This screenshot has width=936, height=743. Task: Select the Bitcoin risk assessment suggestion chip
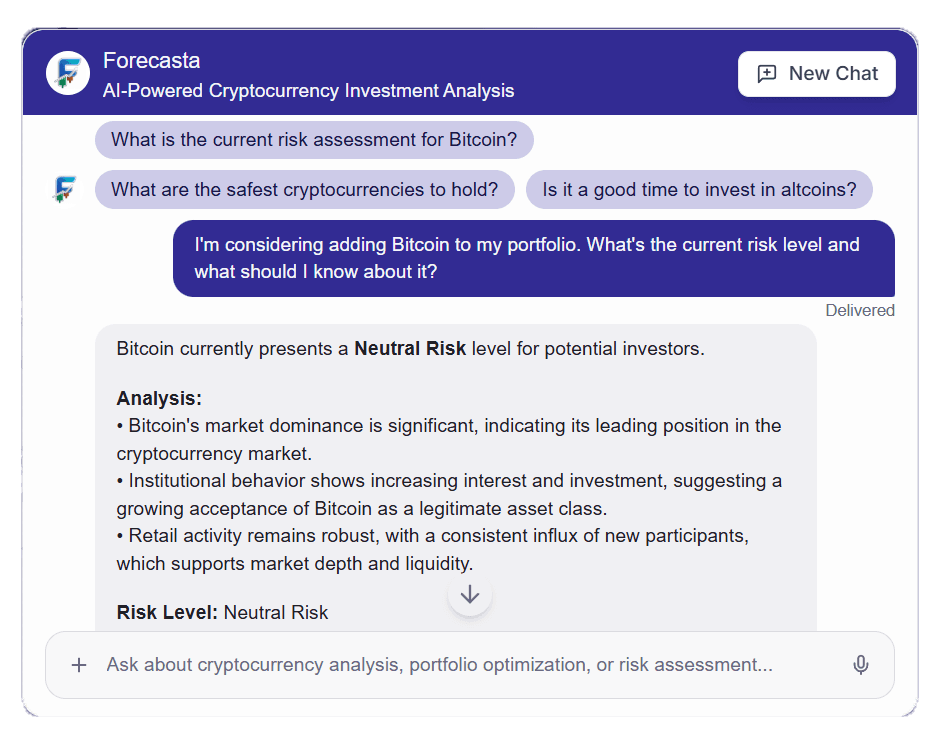coord(314,140)
